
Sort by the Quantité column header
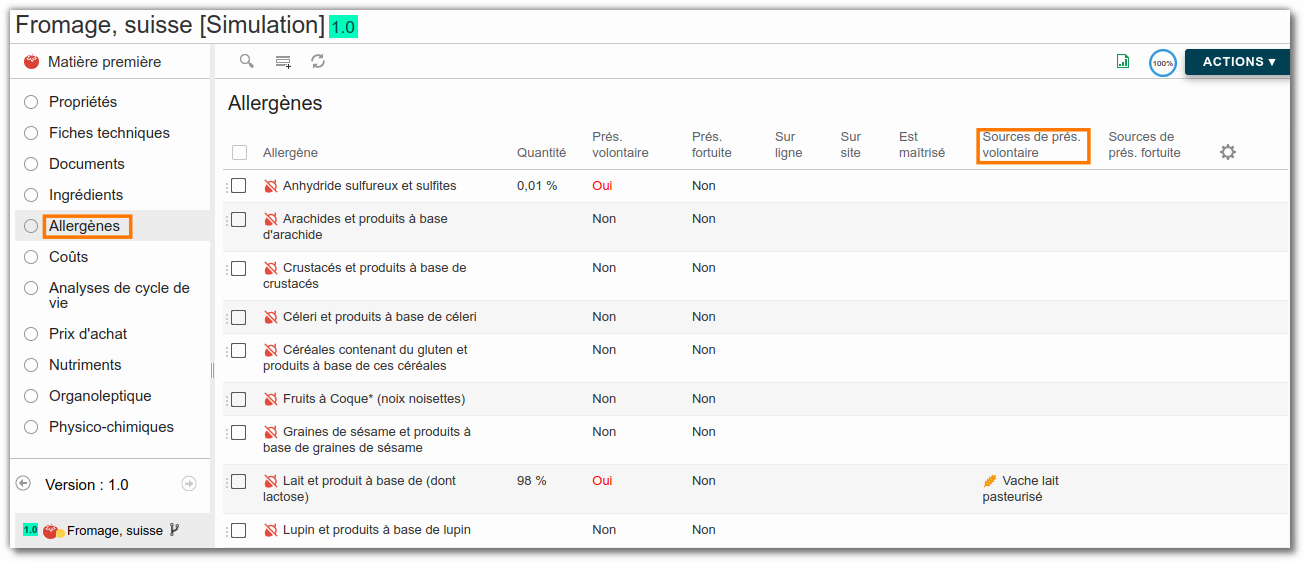pyautogui.click(x=541, y=153)
